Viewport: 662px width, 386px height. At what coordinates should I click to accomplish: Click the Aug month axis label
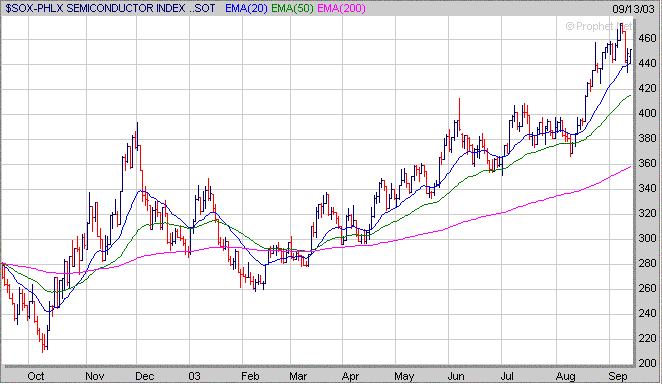coord(565,376)
